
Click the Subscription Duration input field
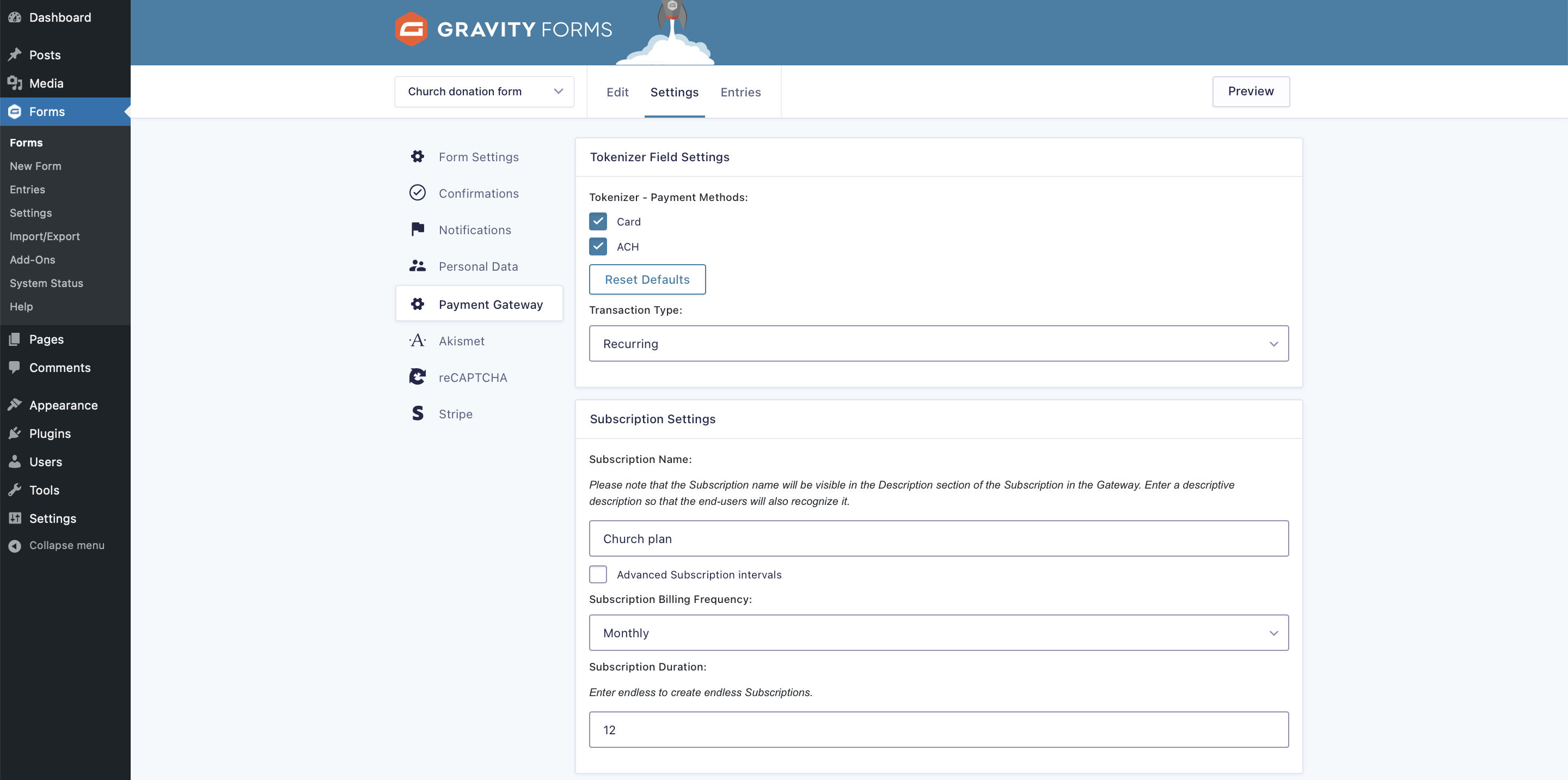coord(938,729)
